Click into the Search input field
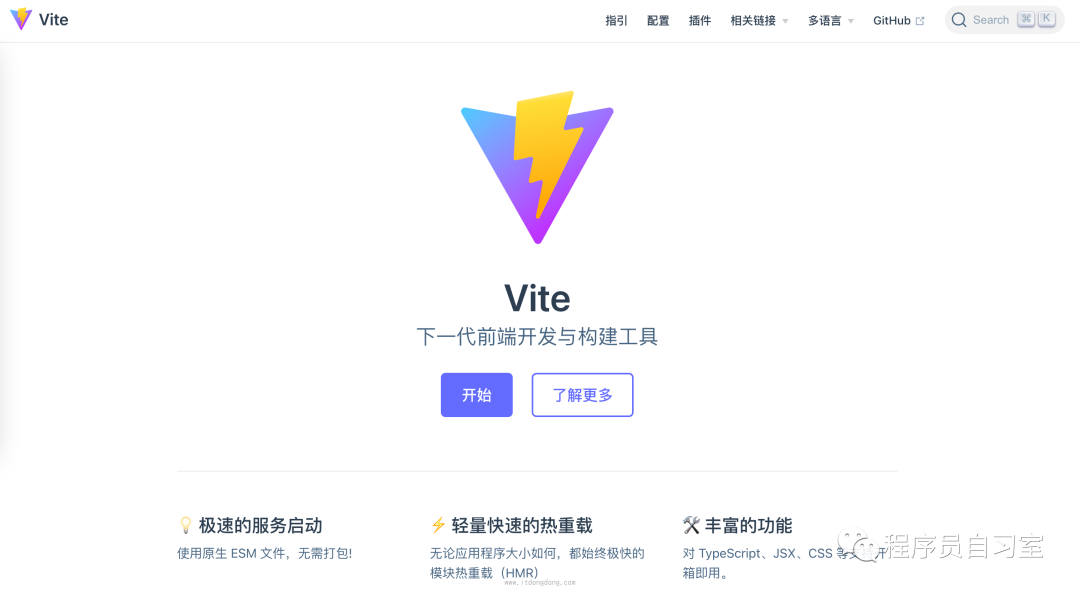The height and width of the screenshot is (594, 1080). [x=1004, y=20]
